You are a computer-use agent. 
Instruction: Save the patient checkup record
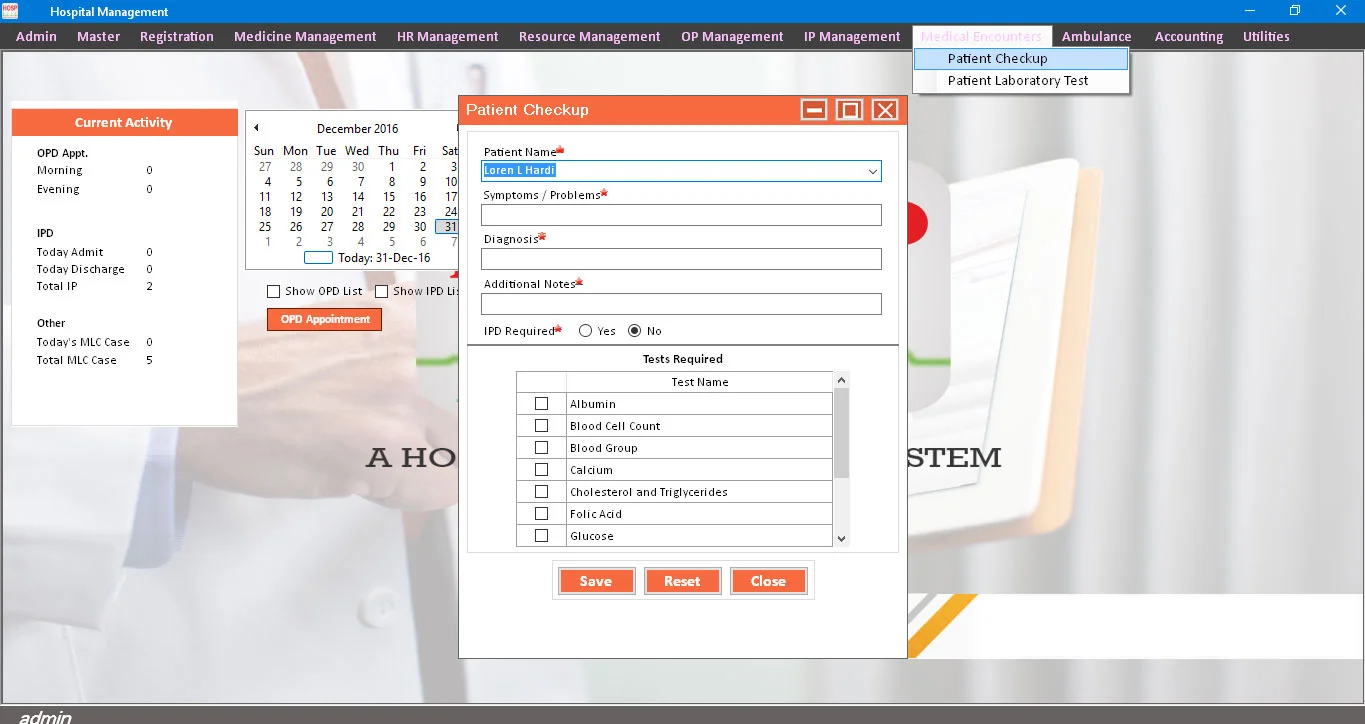pos(596,581)
